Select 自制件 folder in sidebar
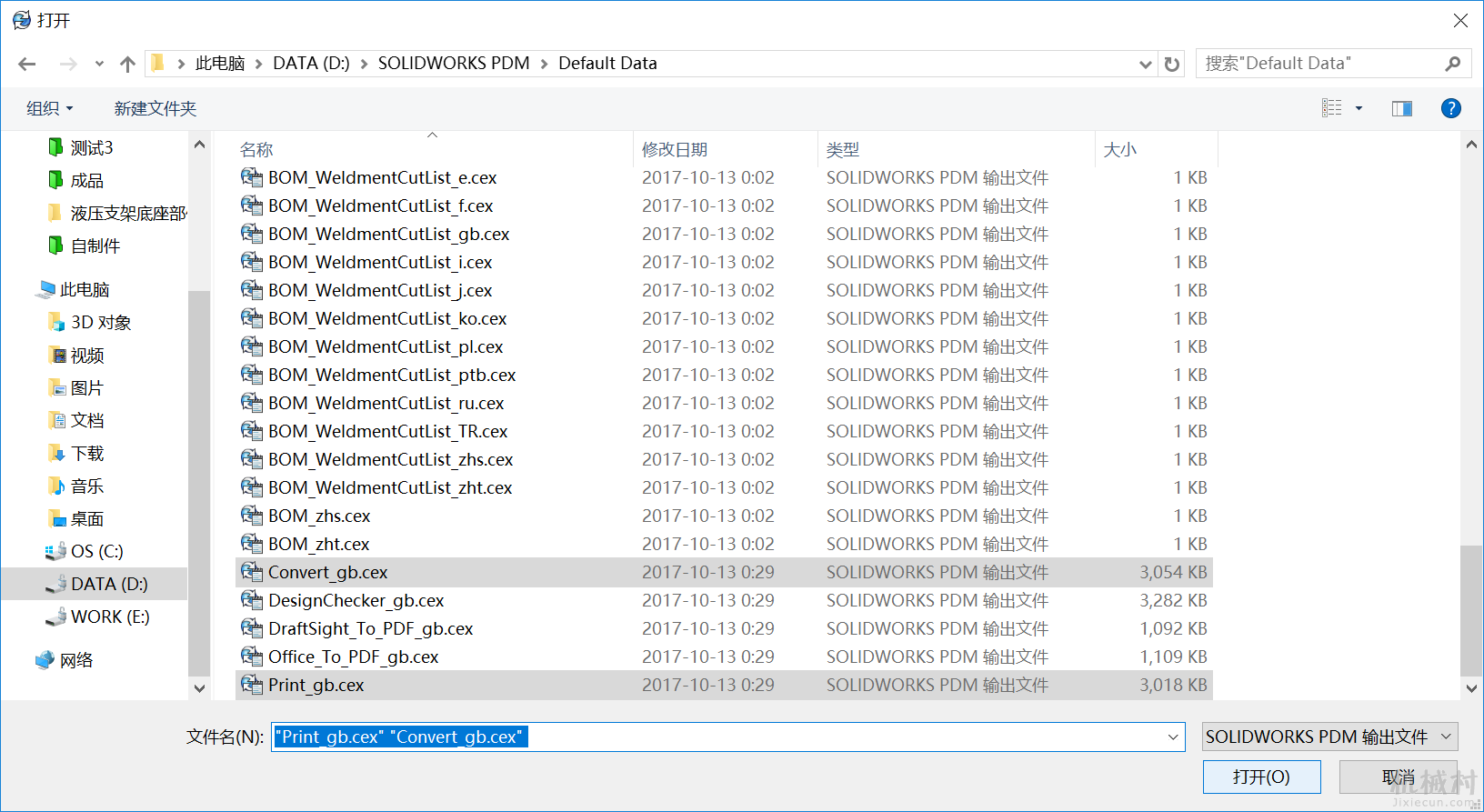Screen dimensions: 1484x812 [x=95, y=246]
